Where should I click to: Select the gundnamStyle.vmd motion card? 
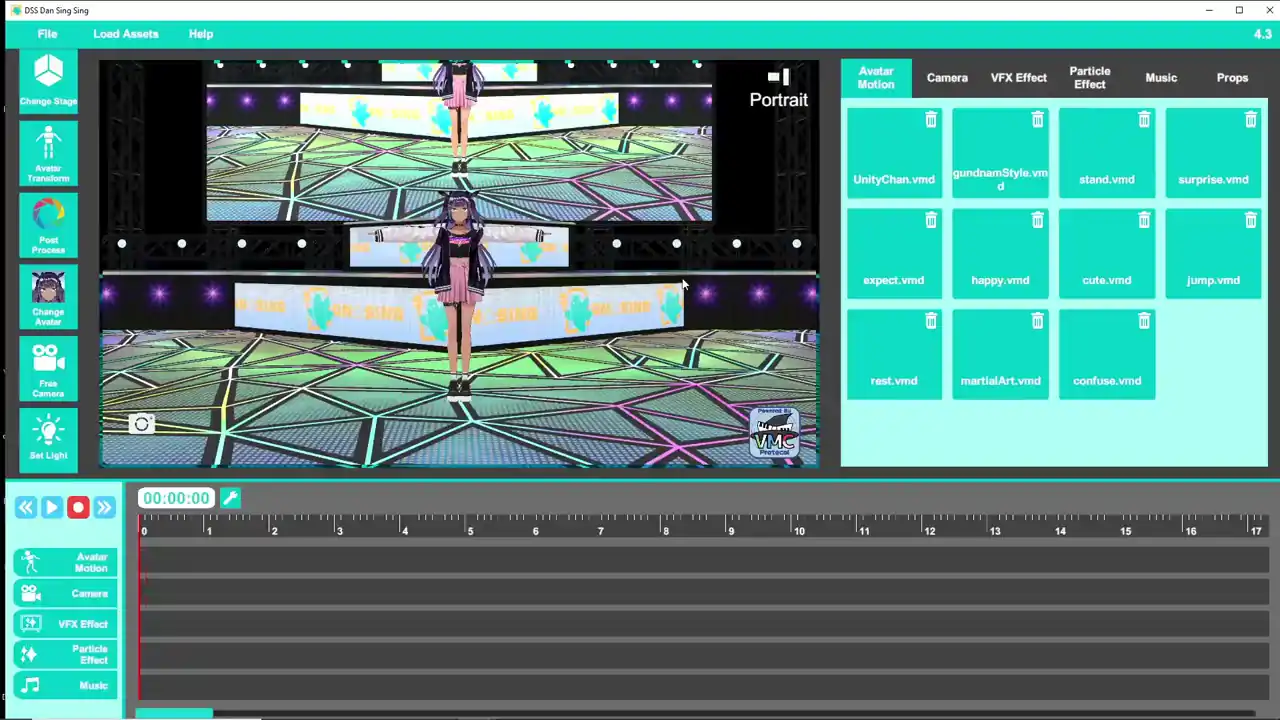tap(1000, 153)
